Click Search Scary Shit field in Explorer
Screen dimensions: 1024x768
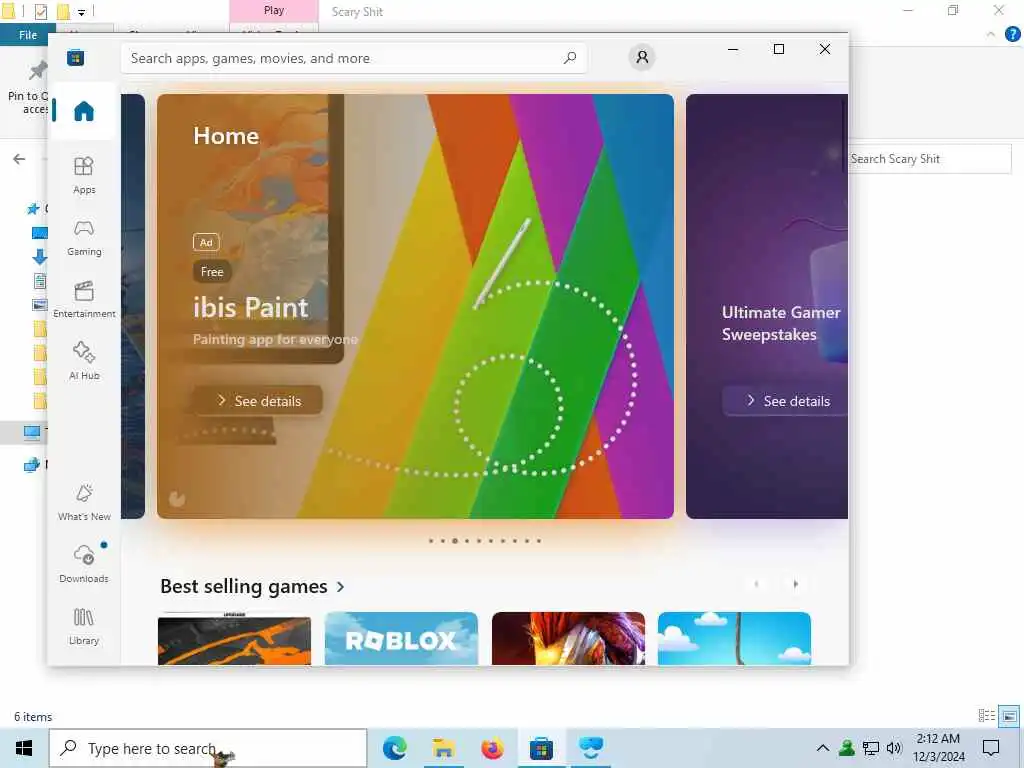pos(930,159)
